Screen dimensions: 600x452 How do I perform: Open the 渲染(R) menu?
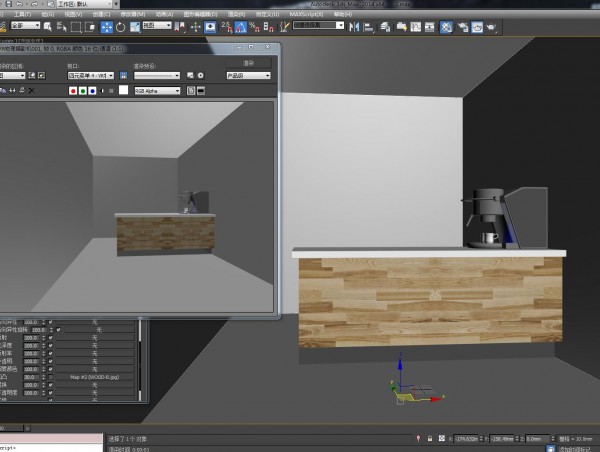[236, 15]
